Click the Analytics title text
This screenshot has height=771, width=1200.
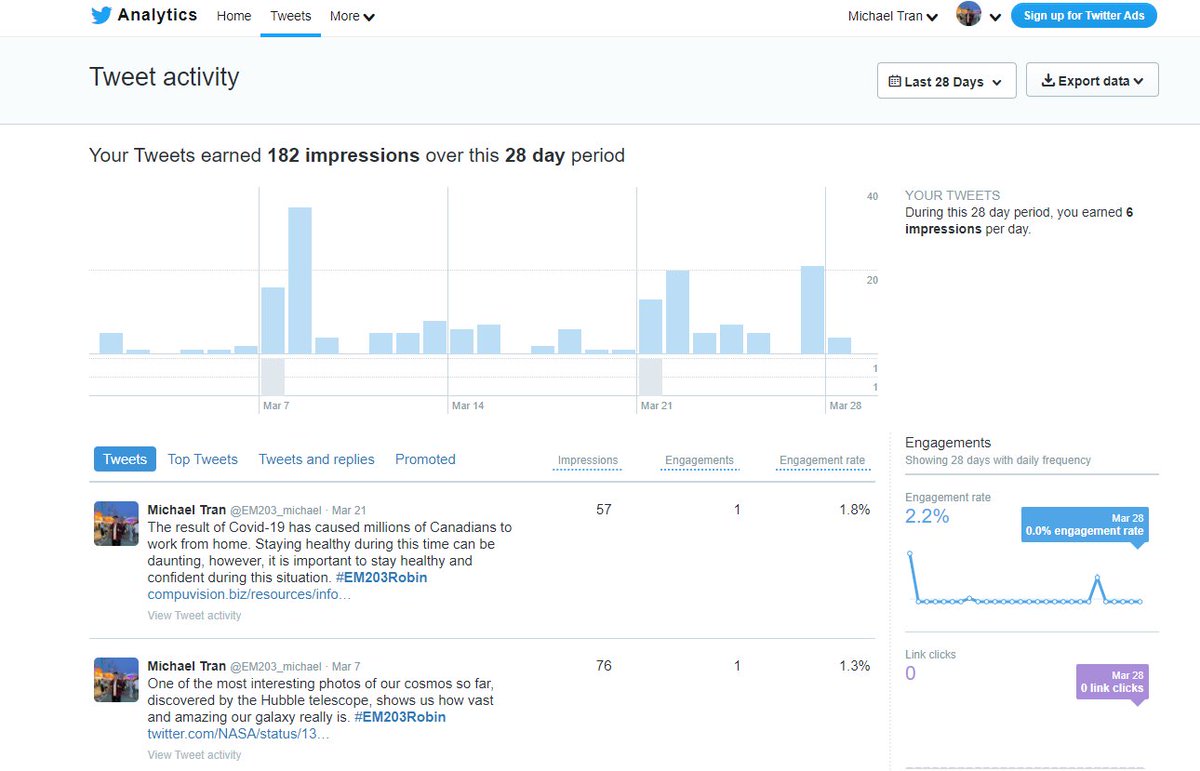click(x=157, y=15)
